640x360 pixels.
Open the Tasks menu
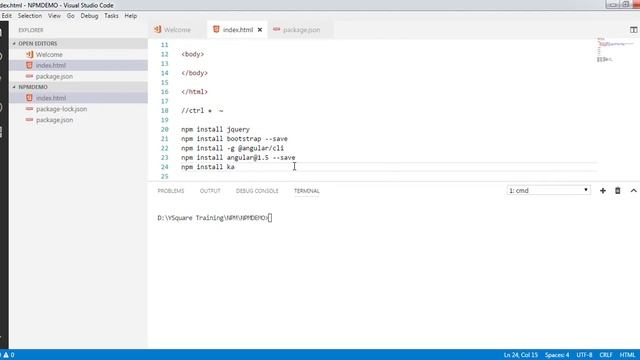point(111,16)
